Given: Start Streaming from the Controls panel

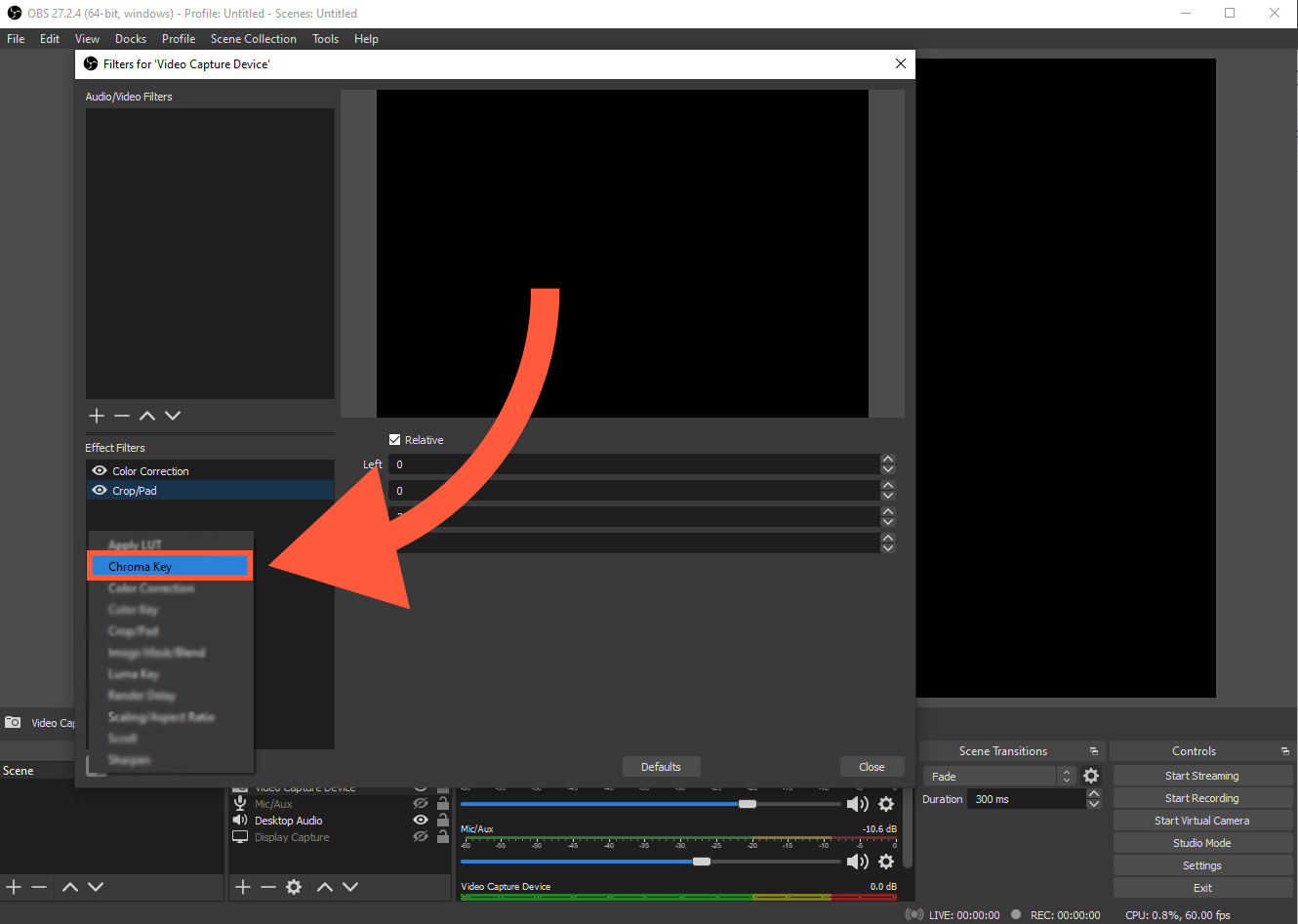Looking at the screenshot, I should 1202,775.
